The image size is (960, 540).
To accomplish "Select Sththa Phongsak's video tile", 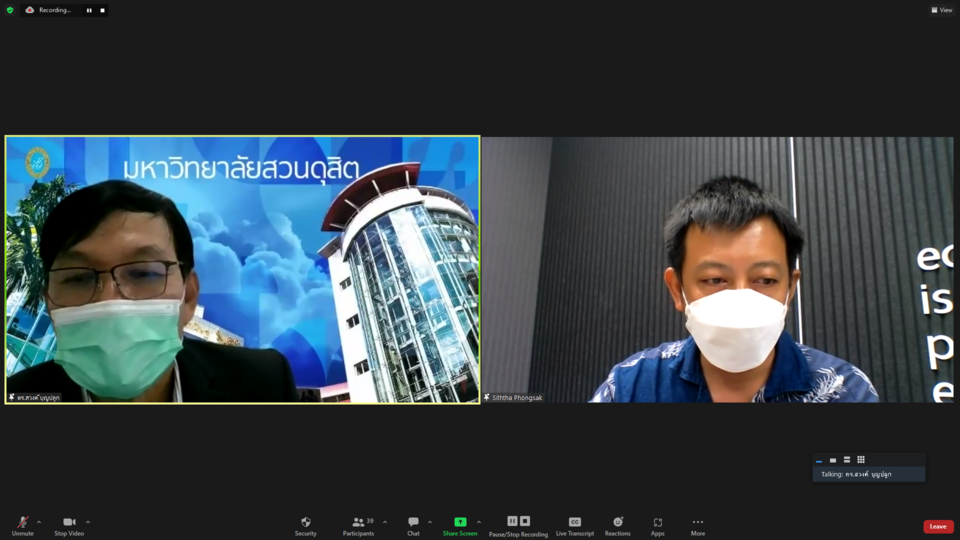I will pyautogui.click(x=718, y=269).
